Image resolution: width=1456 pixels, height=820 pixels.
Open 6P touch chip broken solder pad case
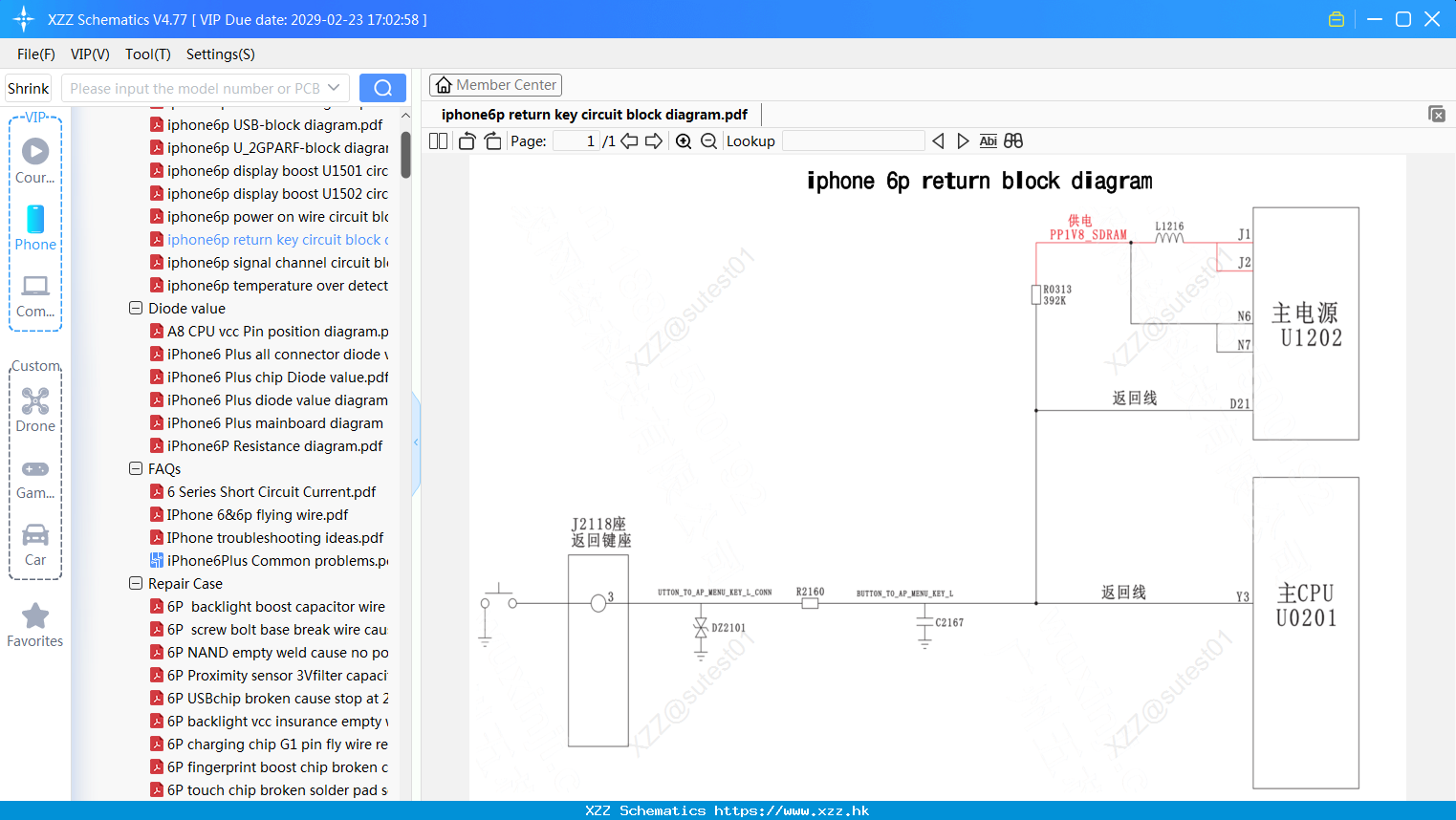[270, 790]
